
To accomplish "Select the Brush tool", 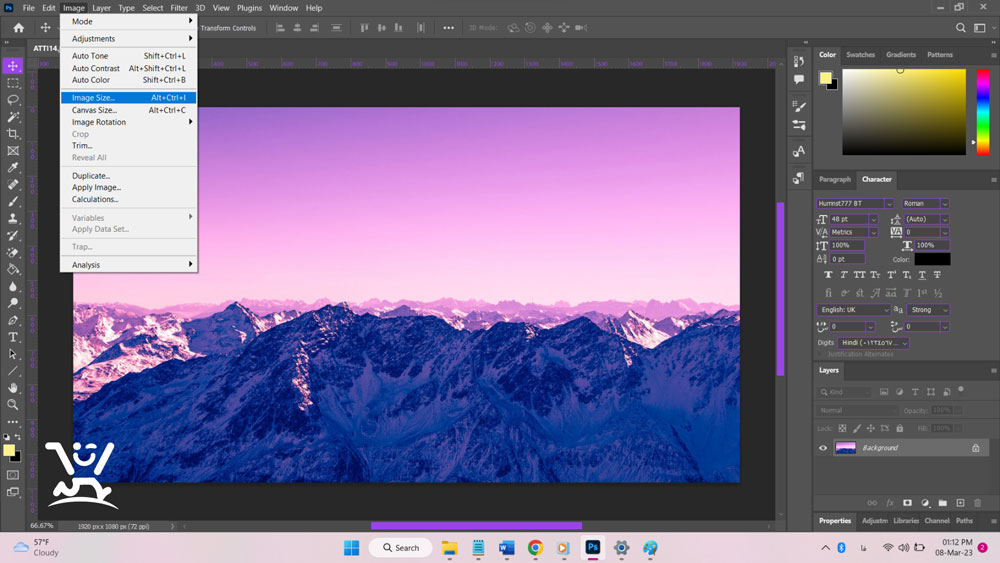I will point(13,201).
